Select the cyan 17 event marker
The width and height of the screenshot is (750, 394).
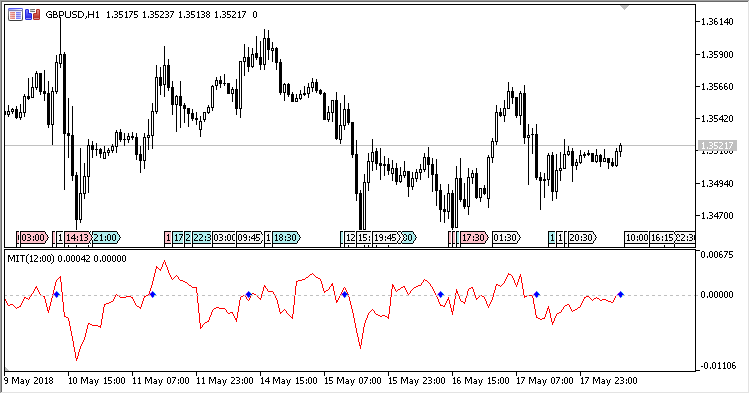[x=178, y=238]
